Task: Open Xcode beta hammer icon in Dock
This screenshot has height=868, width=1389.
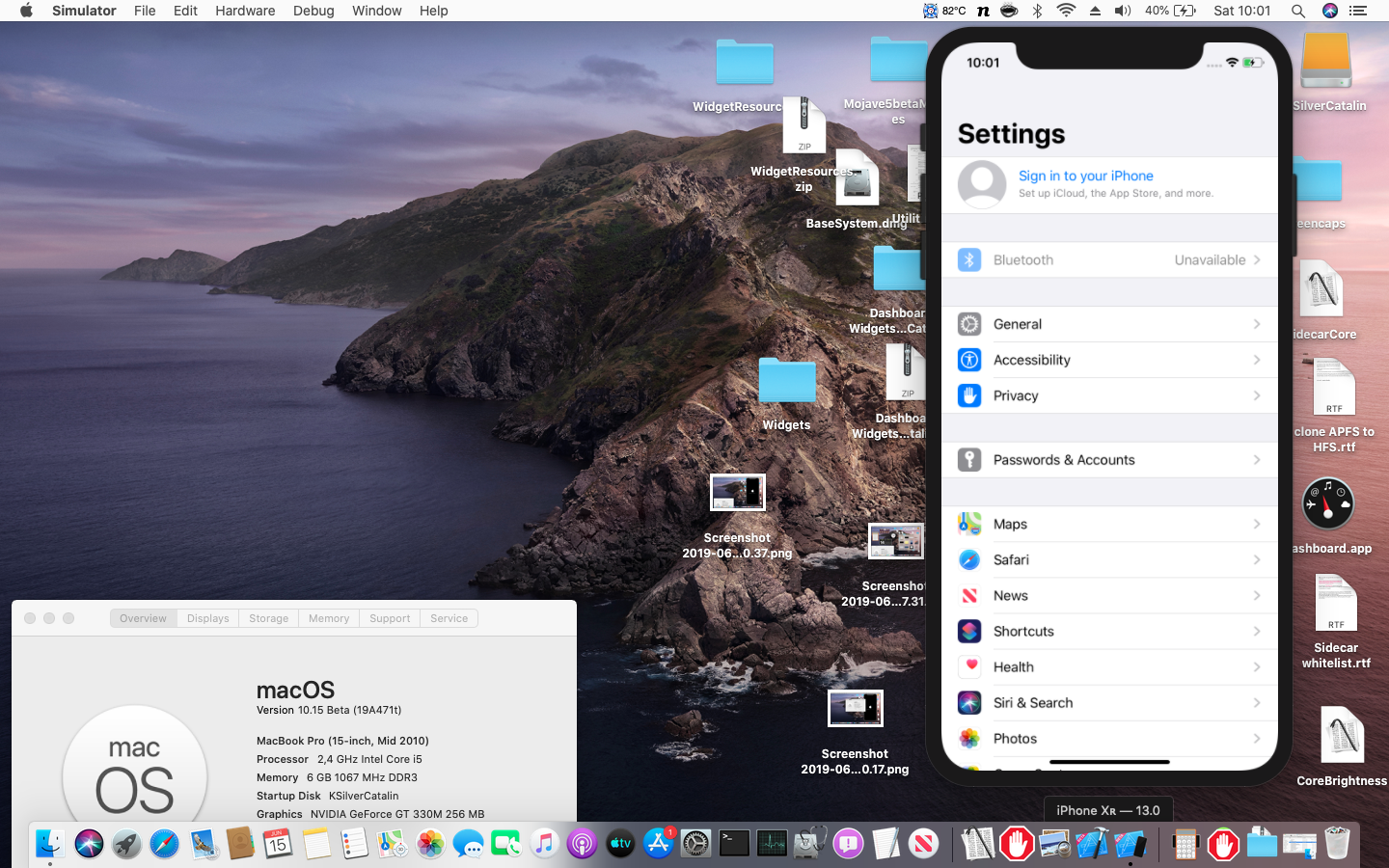Action: (1092, 844)
